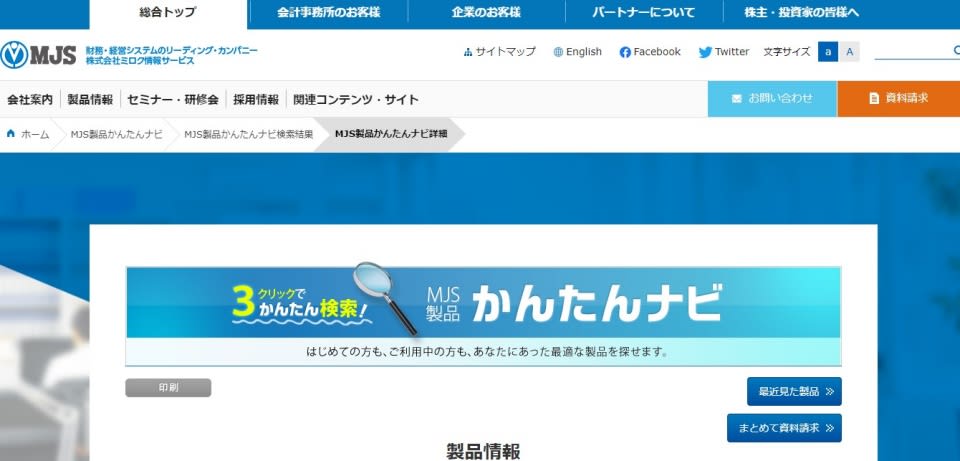
Task: Go to ホーム breadcrumb link
Action: click(35, 135)
